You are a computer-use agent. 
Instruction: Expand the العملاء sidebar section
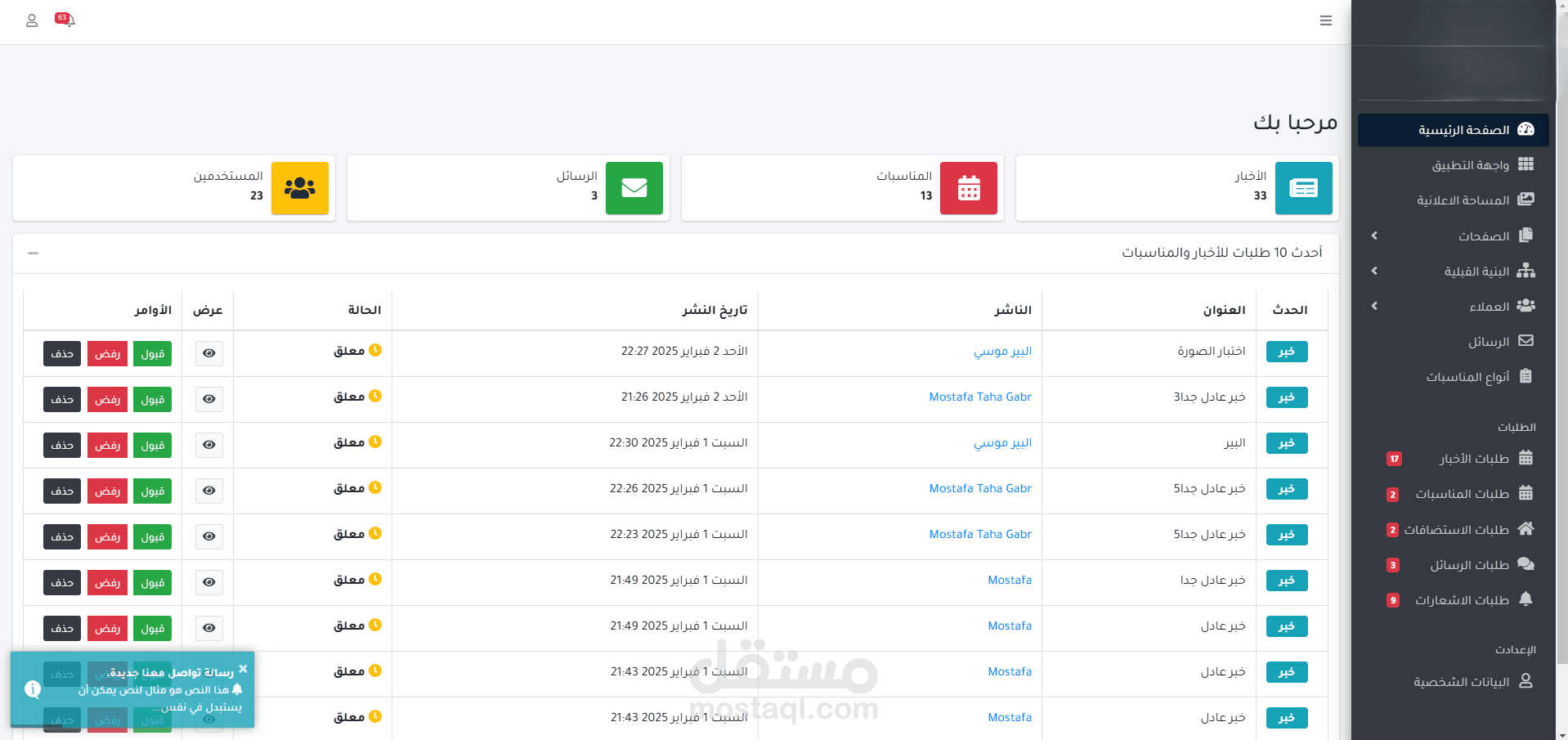(x=1374, y=306)
